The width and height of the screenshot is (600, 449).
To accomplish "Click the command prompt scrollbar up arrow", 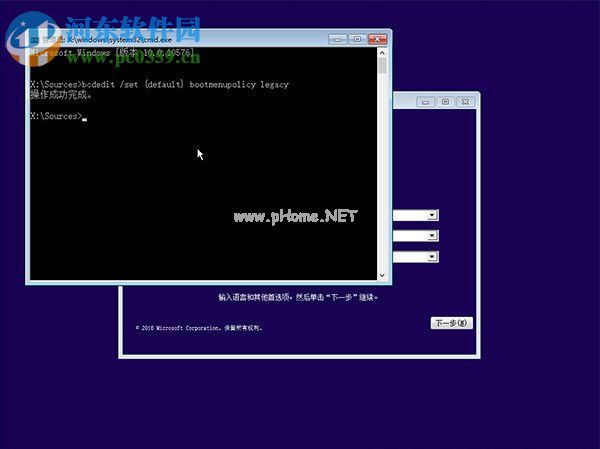I will point(383,53).
